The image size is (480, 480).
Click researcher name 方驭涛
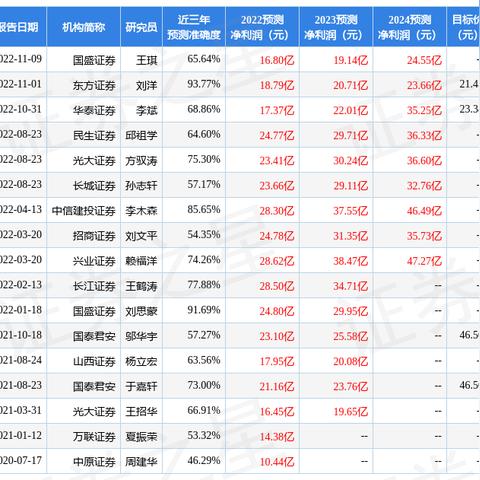pos(141,161)
